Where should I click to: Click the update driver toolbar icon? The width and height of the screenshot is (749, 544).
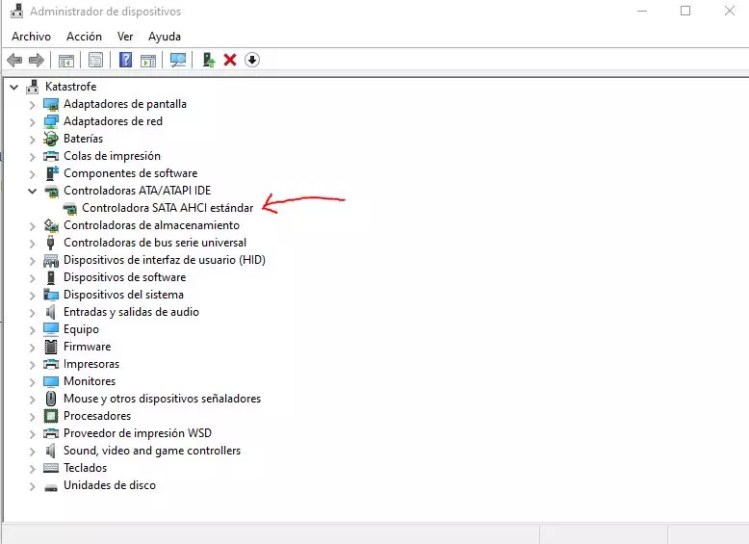[x=209, y=60]
